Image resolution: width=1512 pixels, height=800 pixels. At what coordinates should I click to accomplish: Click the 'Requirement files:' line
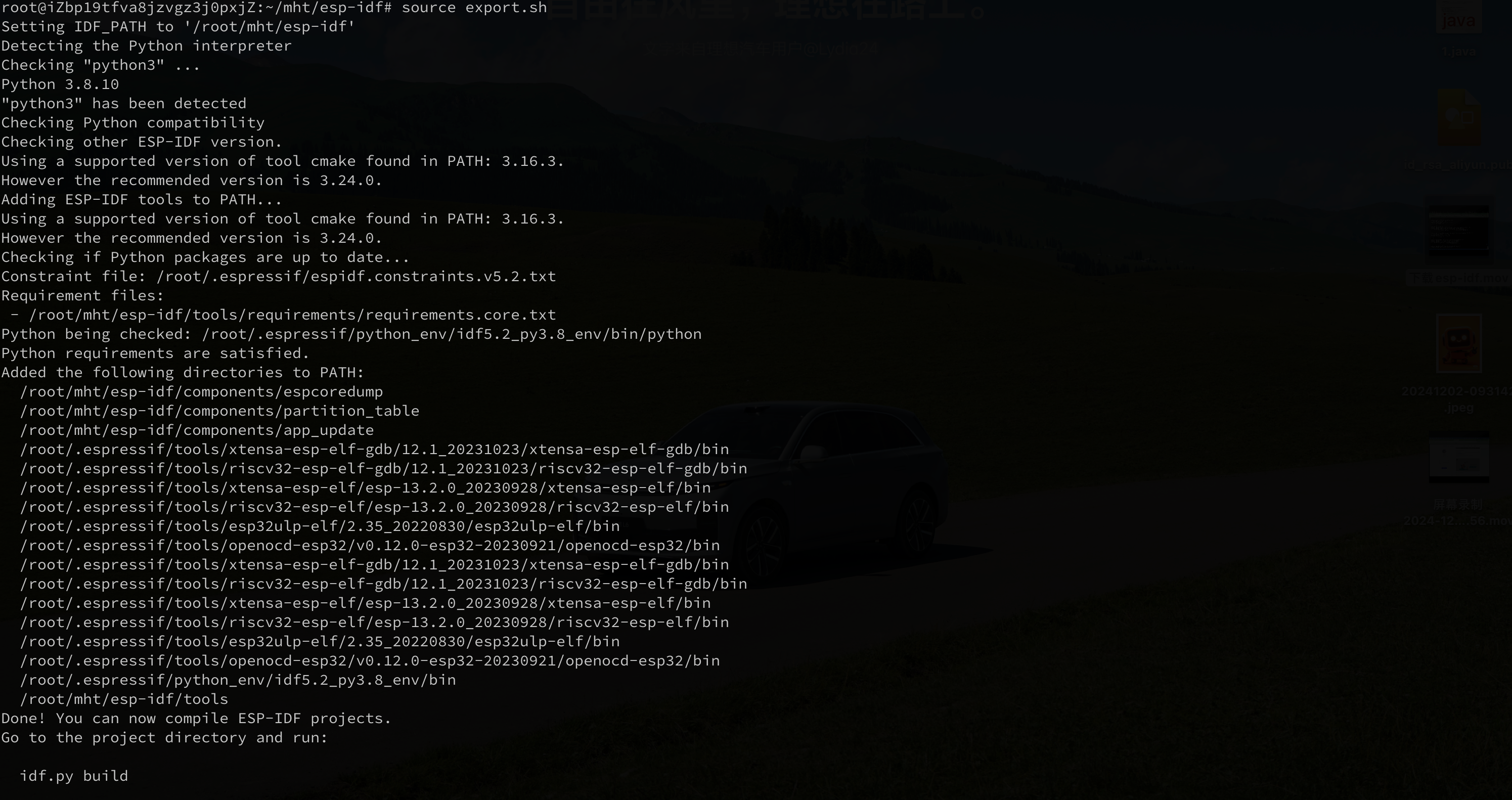(82, 296)
